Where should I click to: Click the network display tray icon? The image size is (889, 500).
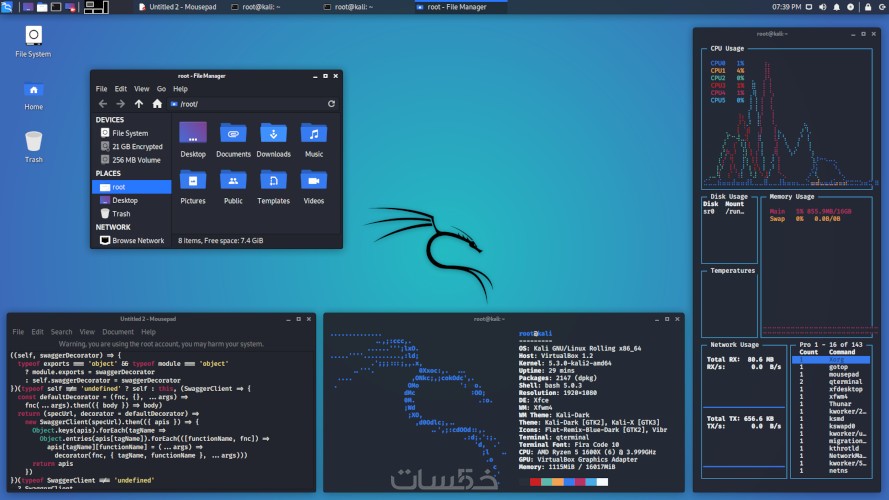tap(809, 7)
